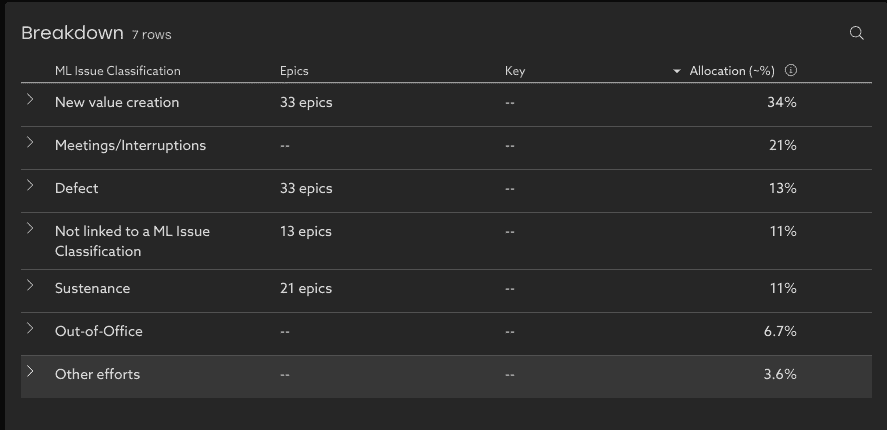Click the Epics column header
Viewport: 887px width, 430px height.
(x=294, y=71)
